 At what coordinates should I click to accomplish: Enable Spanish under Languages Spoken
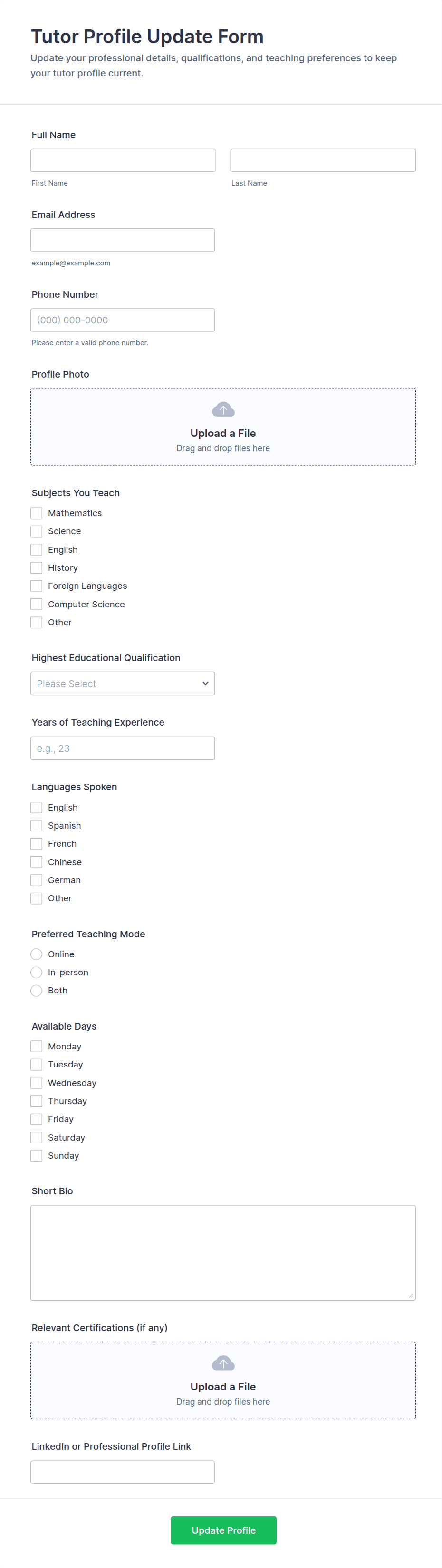pos(37,825)
